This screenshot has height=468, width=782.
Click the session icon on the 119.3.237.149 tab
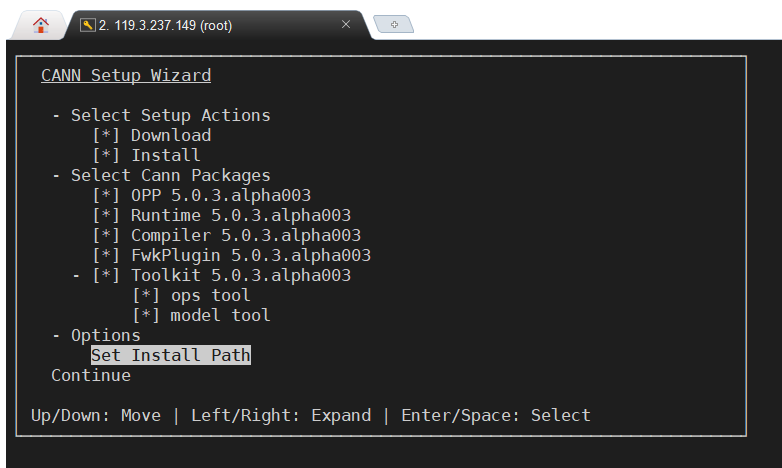tap(87, 25)
